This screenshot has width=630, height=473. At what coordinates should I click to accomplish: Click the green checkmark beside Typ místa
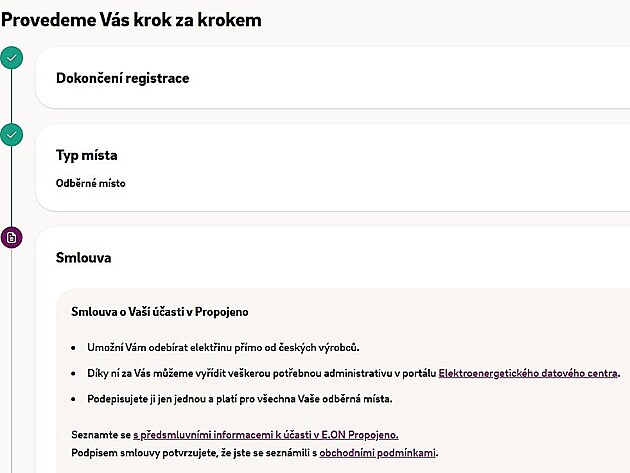pos(11,135)
